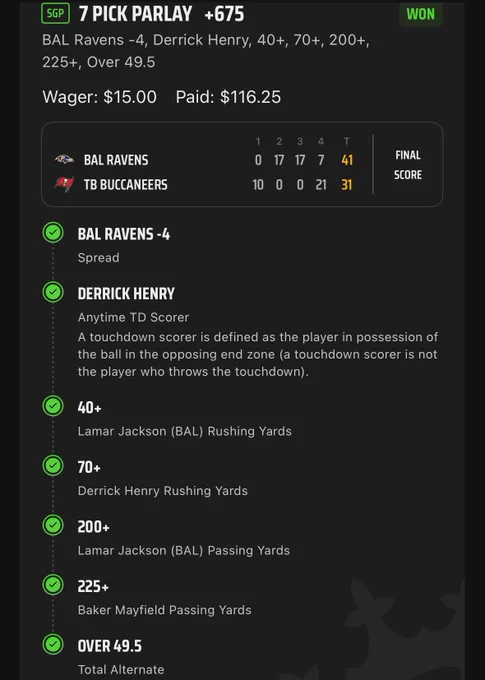Click the checkmark beside Over 49.5
485x680 pixels.
53,644
